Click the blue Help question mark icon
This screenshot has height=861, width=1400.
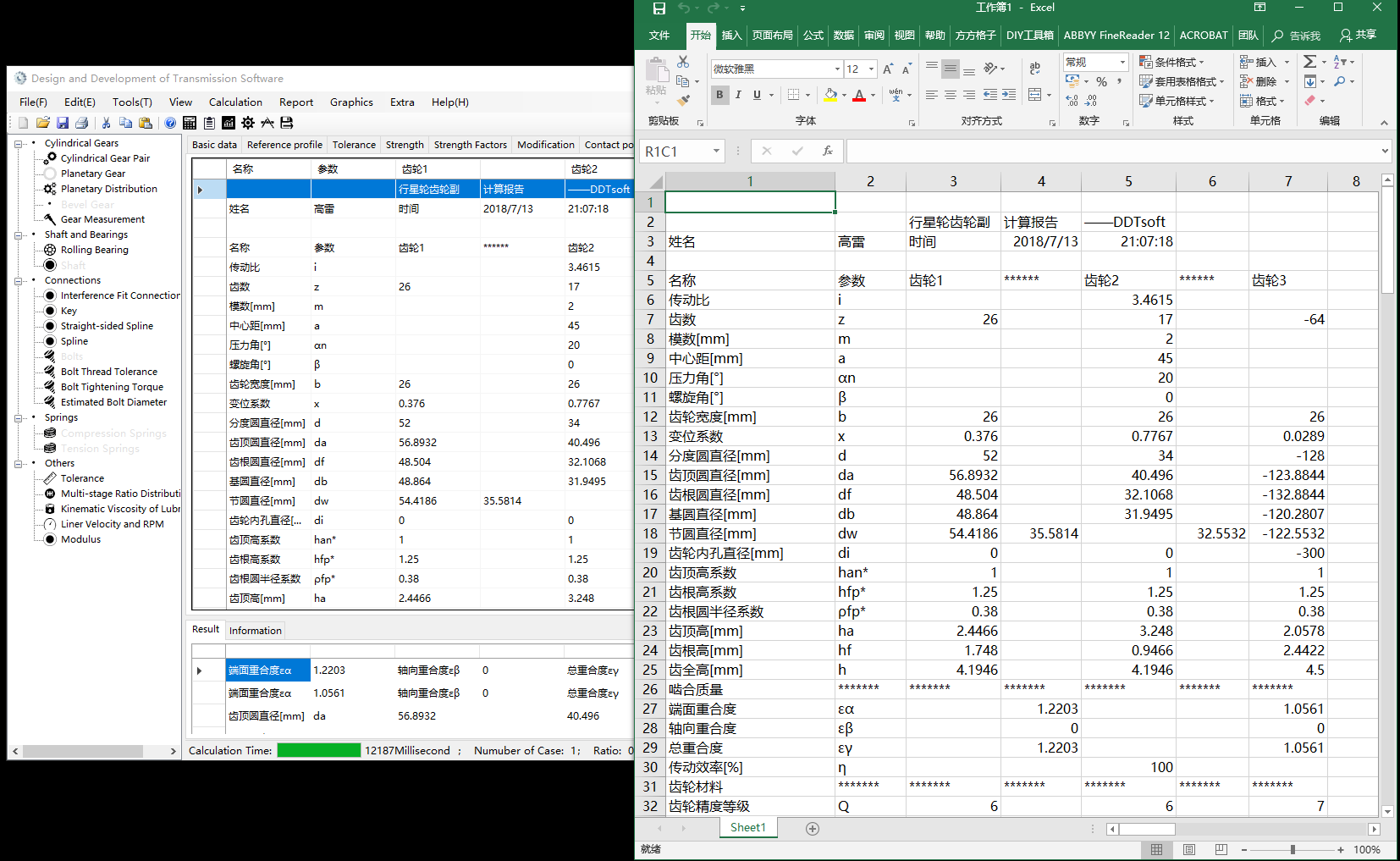pos(170,123)
